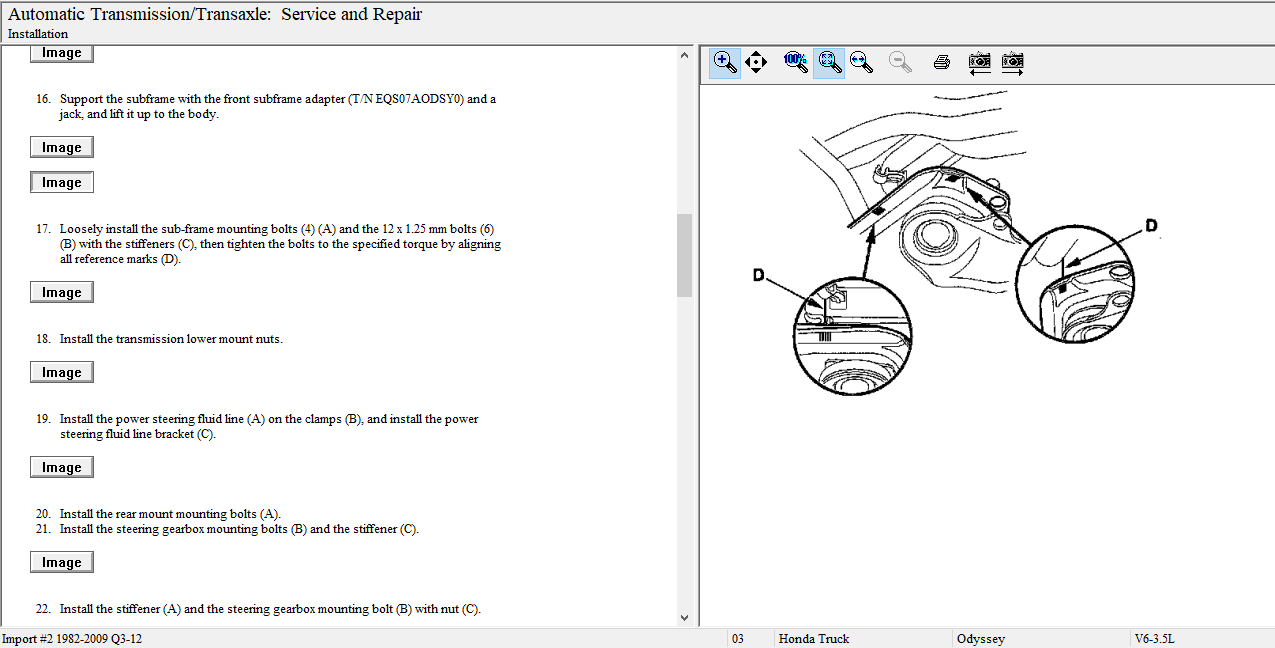
Task: Click the instructions pane scrollbar thumb
Action: click(x=685, y=255)
